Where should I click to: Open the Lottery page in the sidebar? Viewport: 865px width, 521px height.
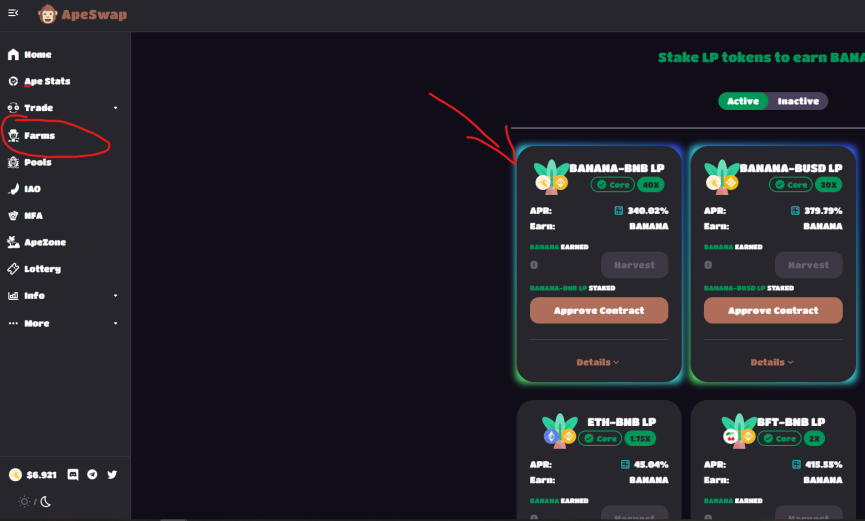point(42,269)
